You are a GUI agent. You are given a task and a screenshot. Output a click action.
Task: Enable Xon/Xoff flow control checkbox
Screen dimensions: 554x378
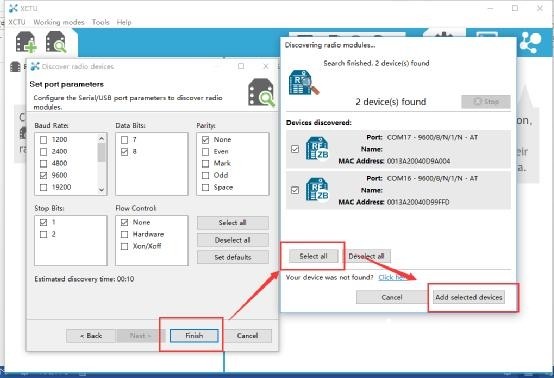[124, 246]
